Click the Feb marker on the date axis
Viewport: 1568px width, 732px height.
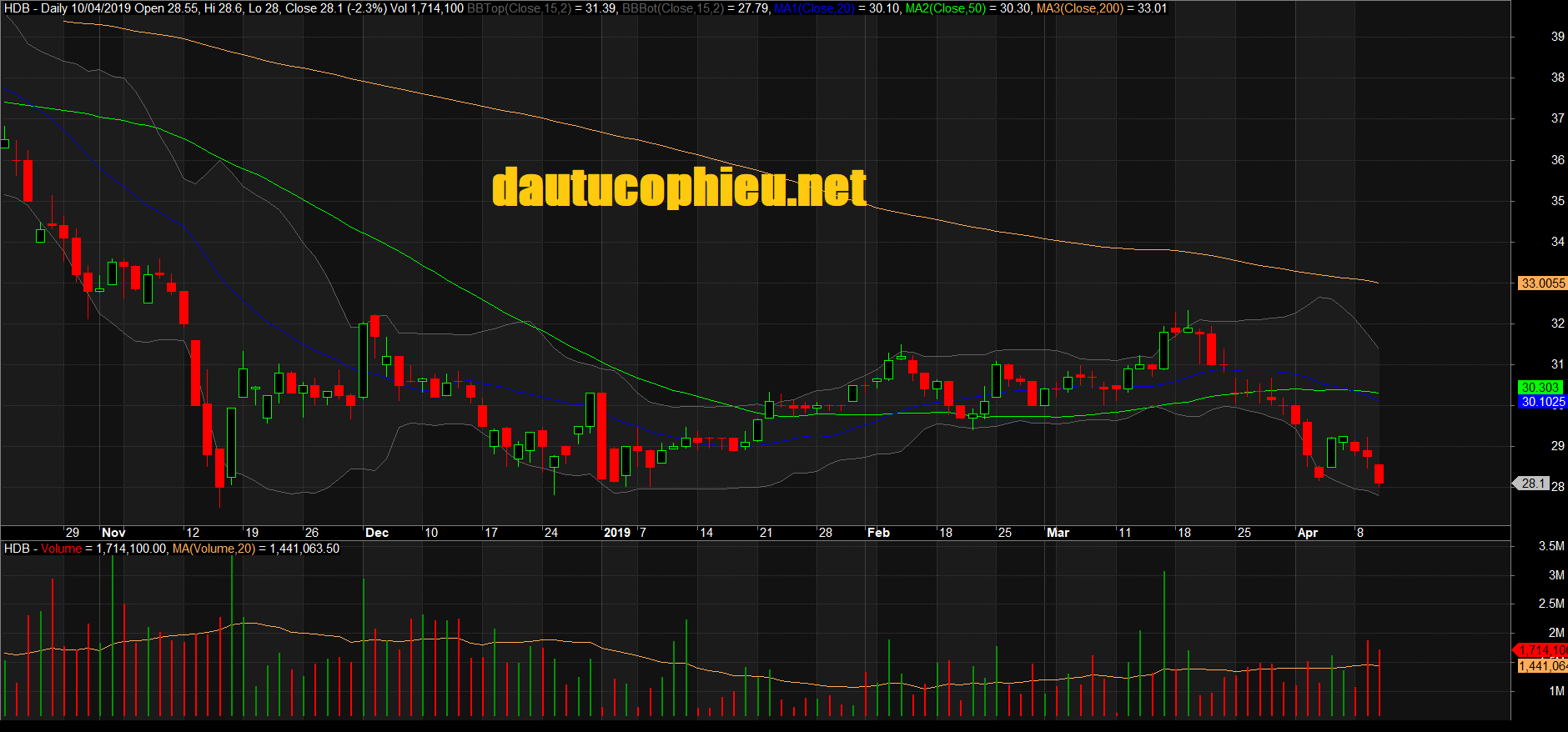[878, 533]
